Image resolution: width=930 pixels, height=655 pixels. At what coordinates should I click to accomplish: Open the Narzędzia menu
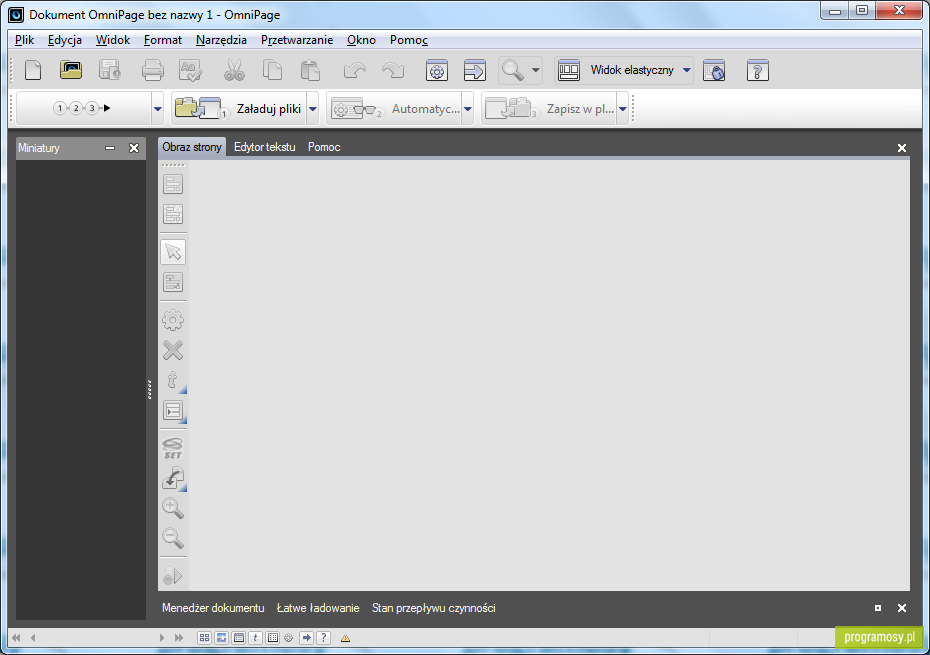221,40
